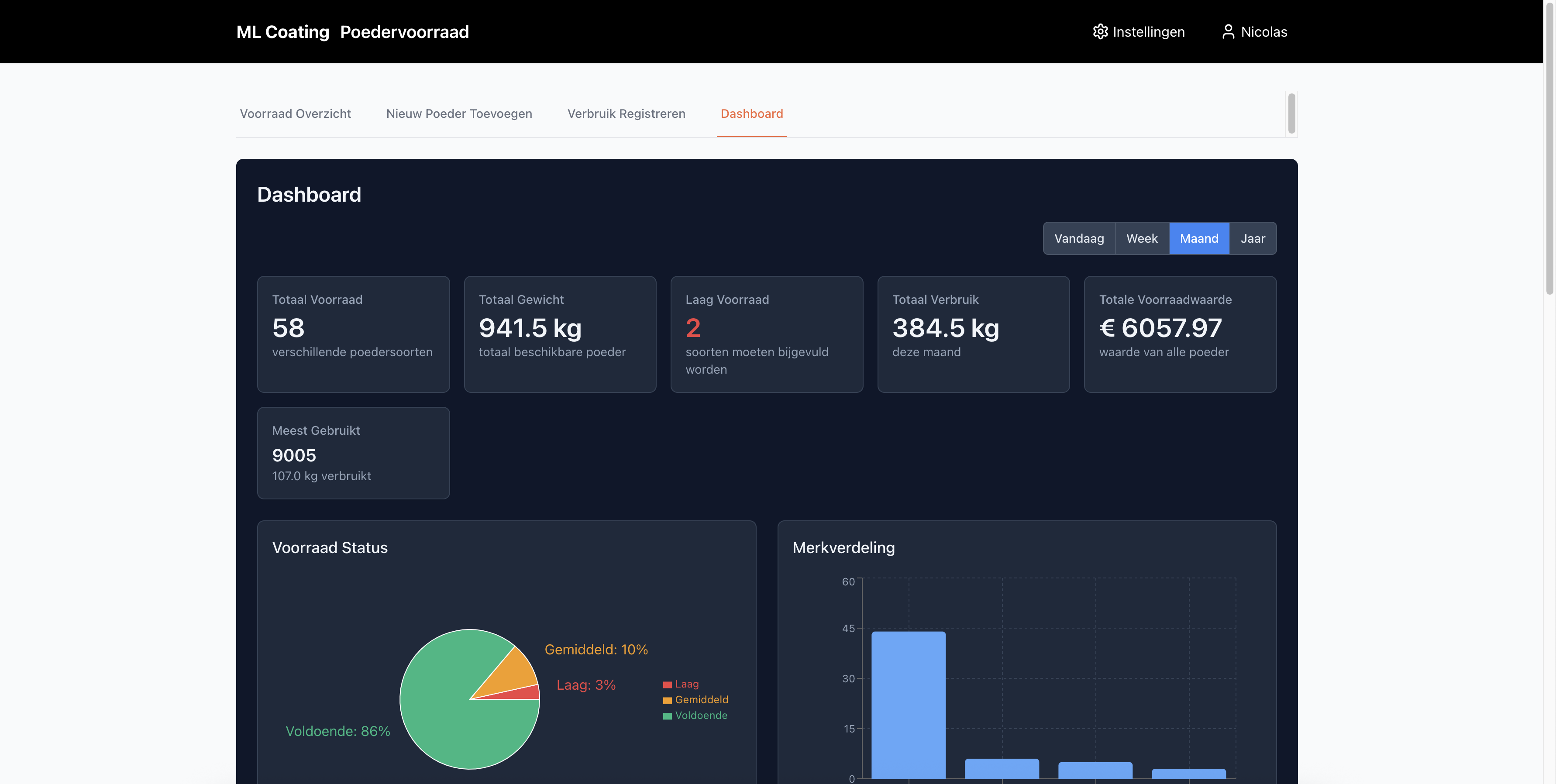The image size is (1556, 784).
Task: Select the Dashboard tab
Action: pyautogui.click(x=751, y=113)
